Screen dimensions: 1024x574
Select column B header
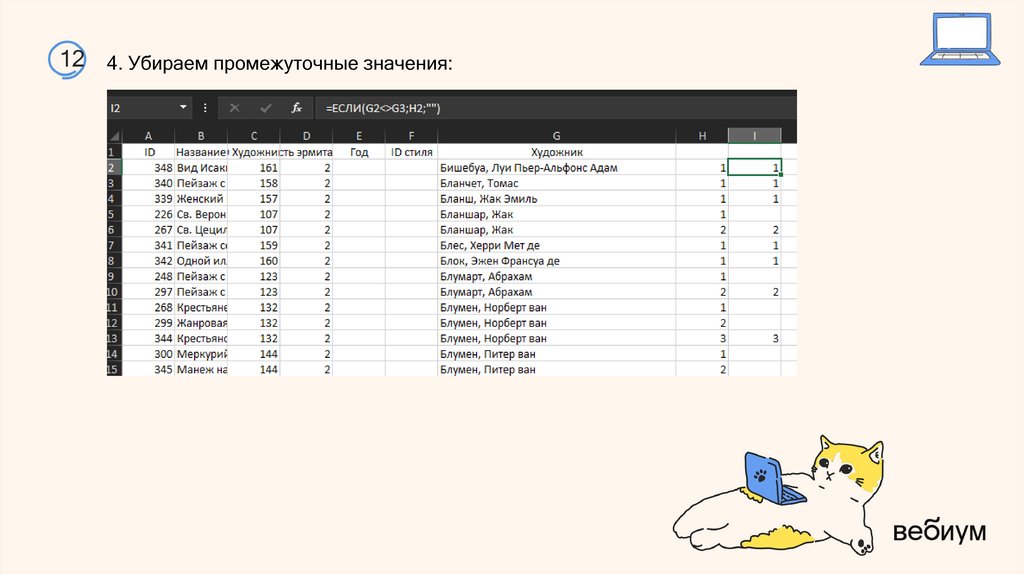tap(201, 136)
